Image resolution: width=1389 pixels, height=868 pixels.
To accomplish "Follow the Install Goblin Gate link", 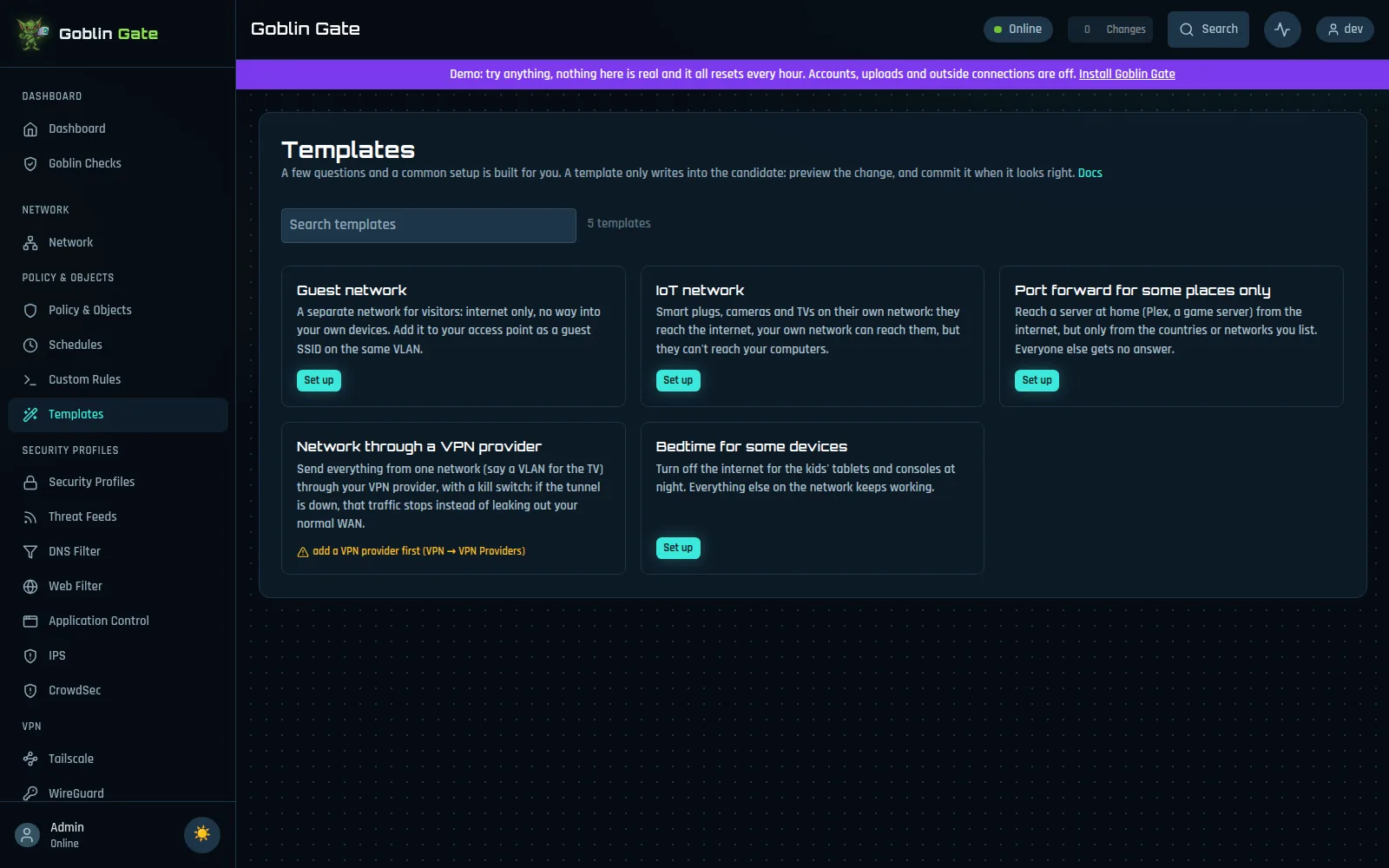I will 1127,74.
